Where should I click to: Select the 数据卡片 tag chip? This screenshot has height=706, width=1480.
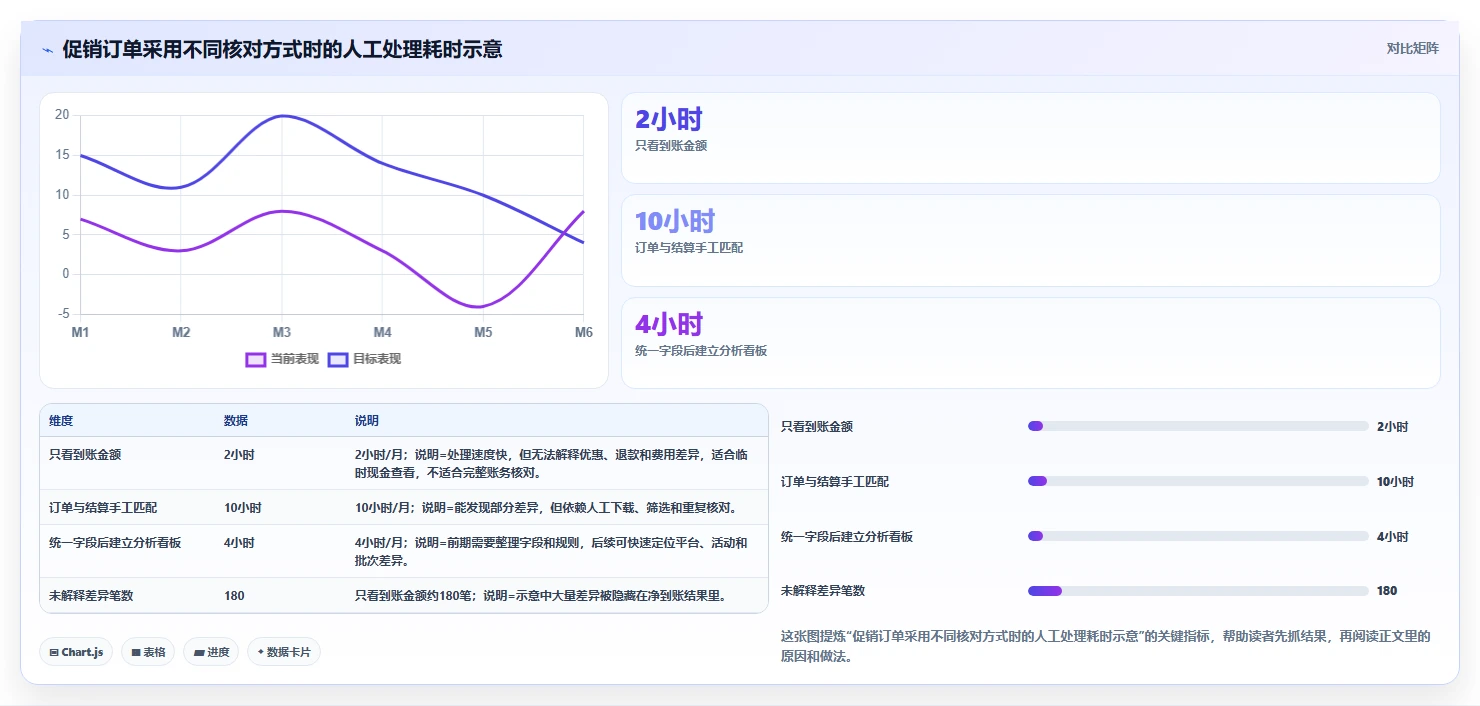tap(284, 652)
